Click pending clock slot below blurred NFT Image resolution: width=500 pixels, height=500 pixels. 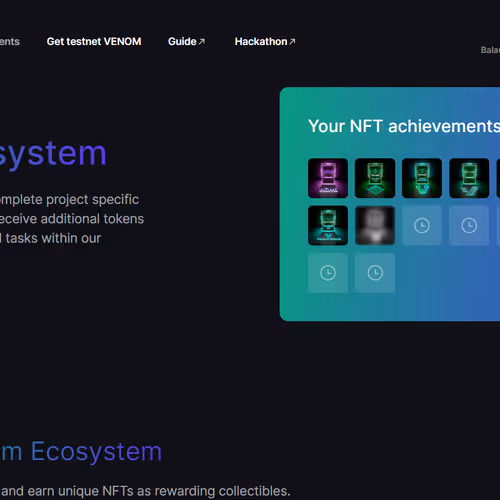pos(375,273)
